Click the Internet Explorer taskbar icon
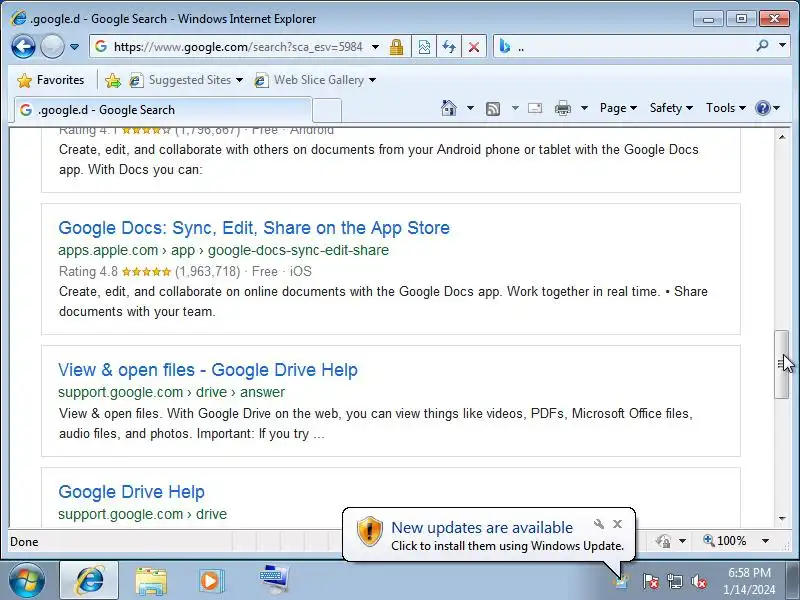This screenshot has width=800, height=600. point(89,581)
